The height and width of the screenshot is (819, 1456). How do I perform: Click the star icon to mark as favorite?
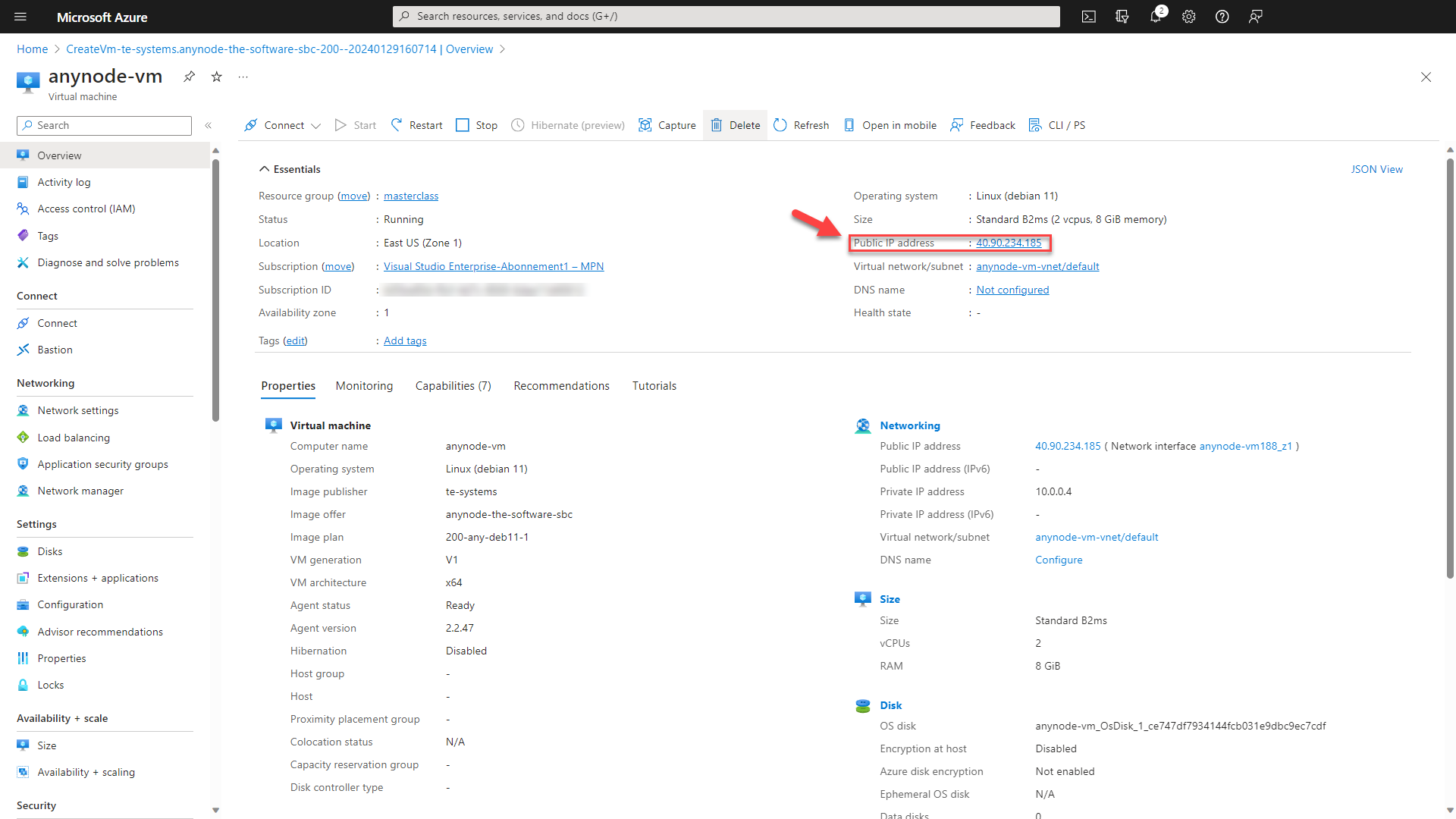click(x=217, y=77)
